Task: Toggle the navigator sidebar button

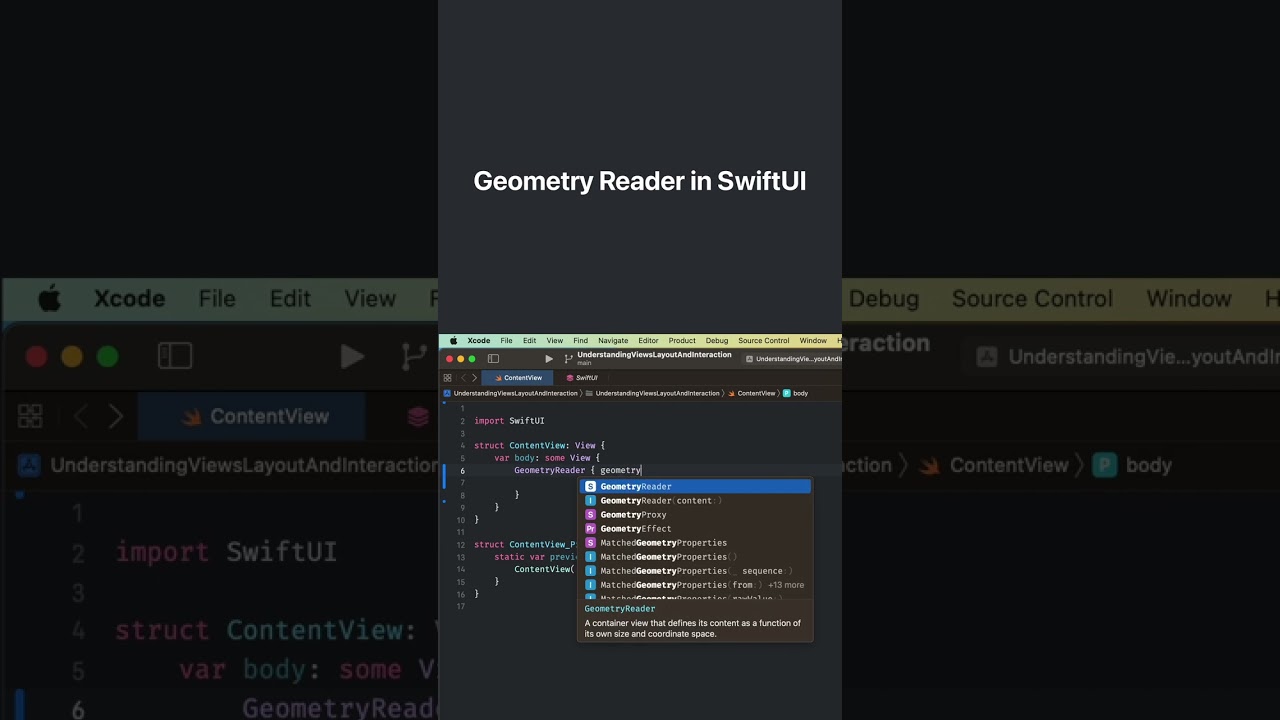Action: (493, 358)
